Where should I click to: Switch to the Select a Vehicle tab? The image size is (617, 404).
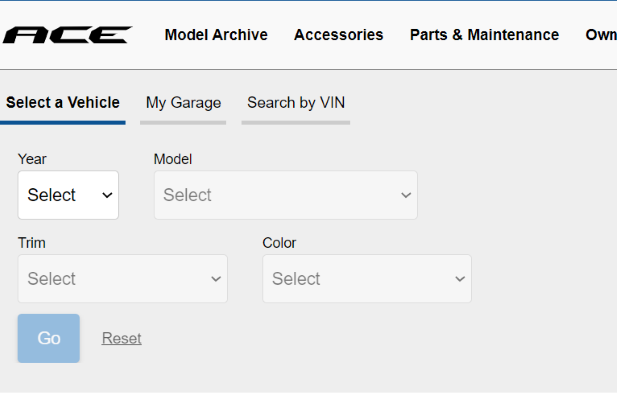click(x=62, y=103)
